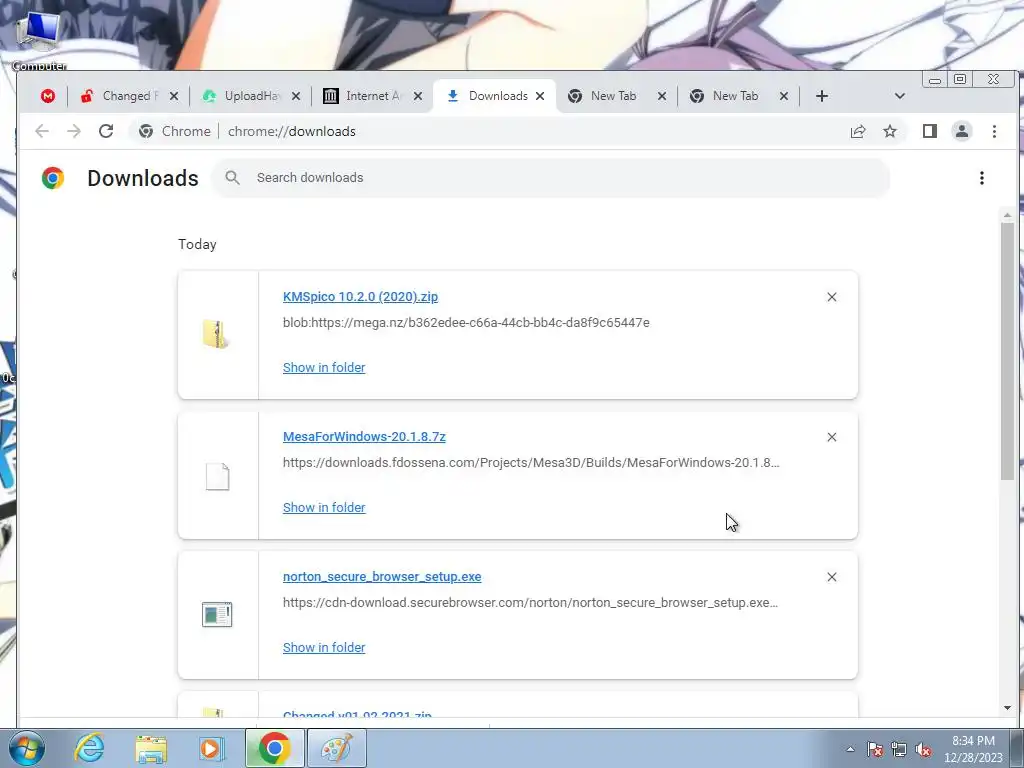Viewport: 1024px width, 768px height.
Task: Click the vertical scrollbar thumb
Action: coord(1007,351)
